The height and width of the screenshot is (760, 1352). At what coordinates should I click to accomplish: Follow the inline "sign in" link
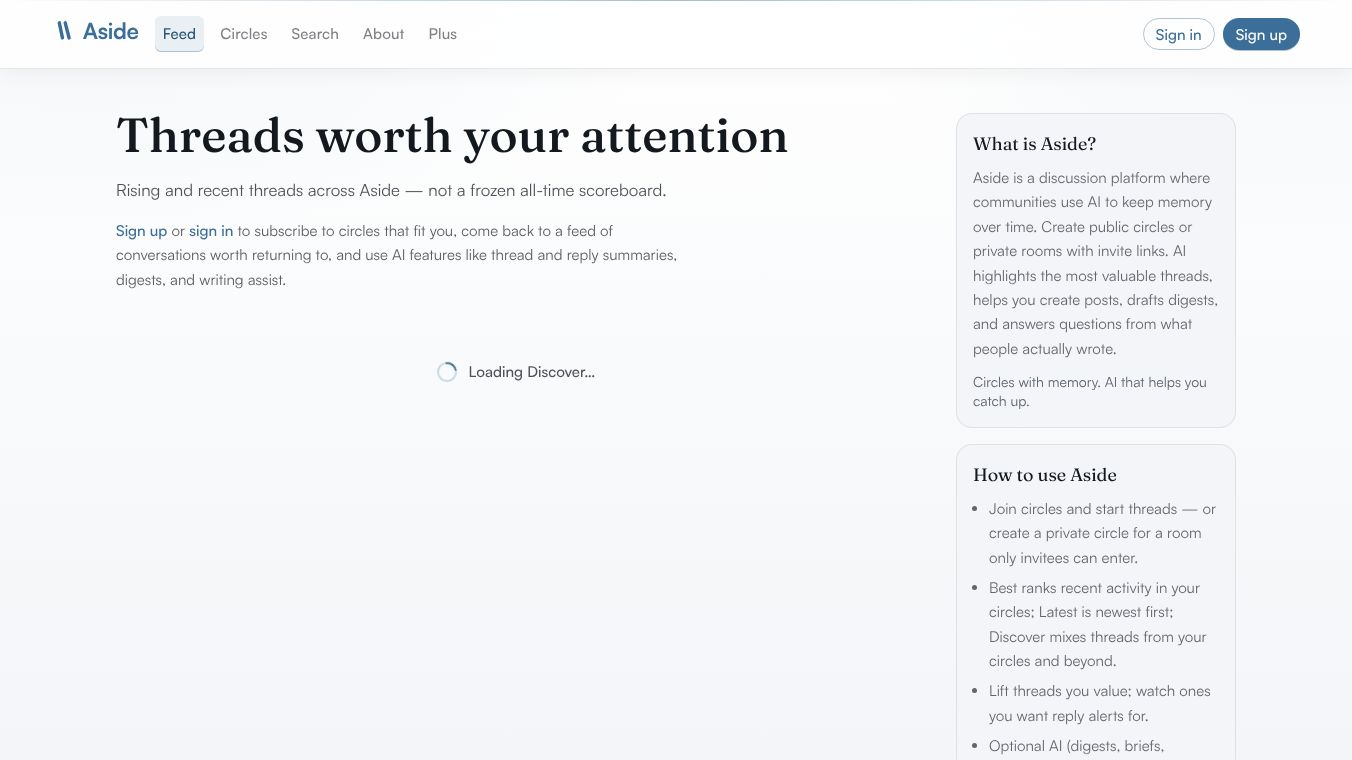[x=211, y=231]
